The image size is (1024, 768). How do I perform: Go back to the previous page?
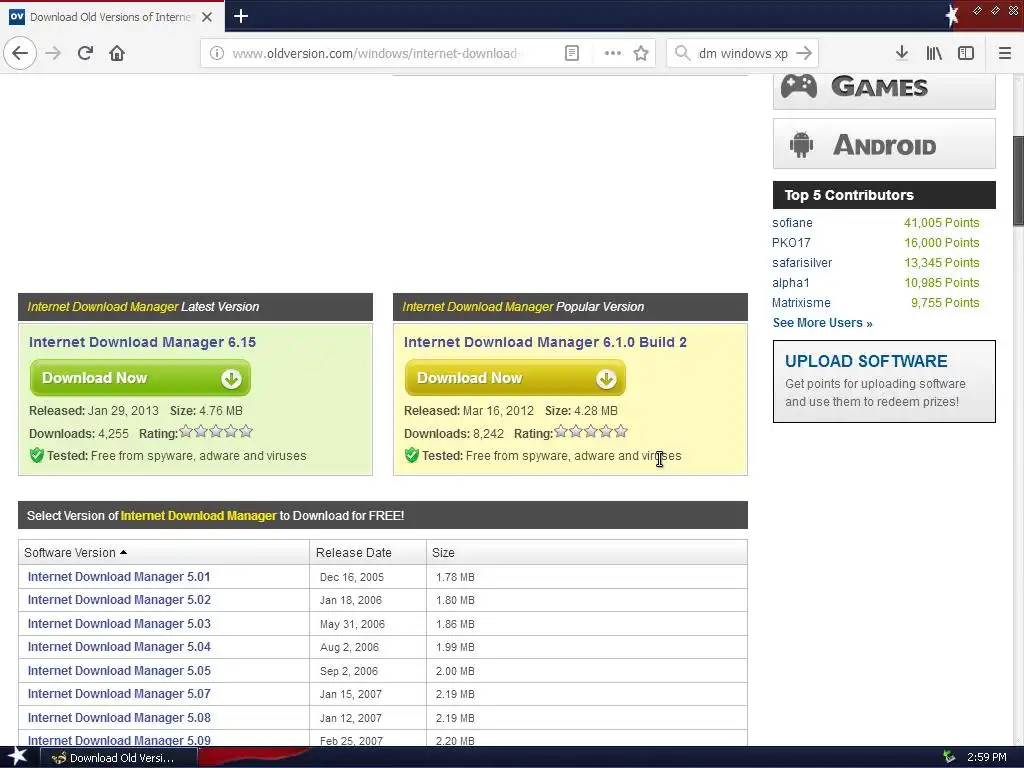[x=20, y=53]
